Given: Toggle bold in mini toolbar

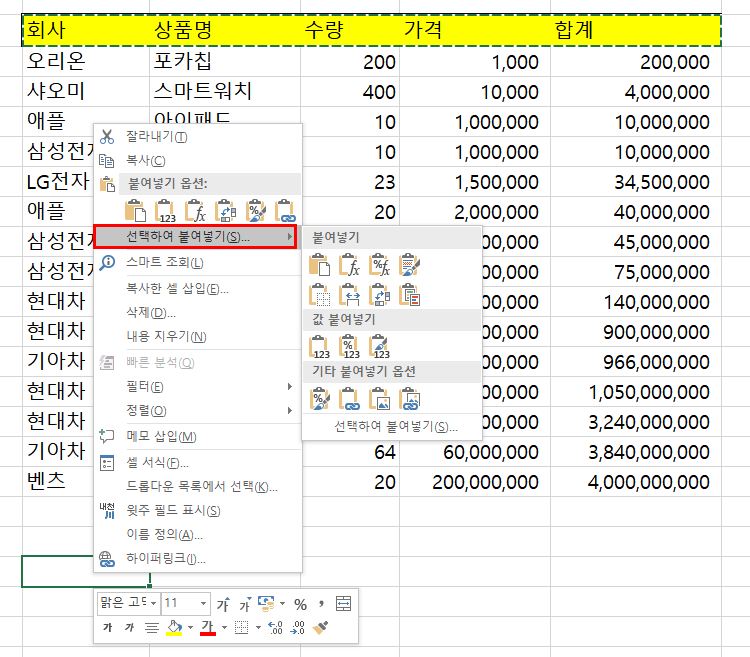Looking at the screenshot, I should coord(108,627).
